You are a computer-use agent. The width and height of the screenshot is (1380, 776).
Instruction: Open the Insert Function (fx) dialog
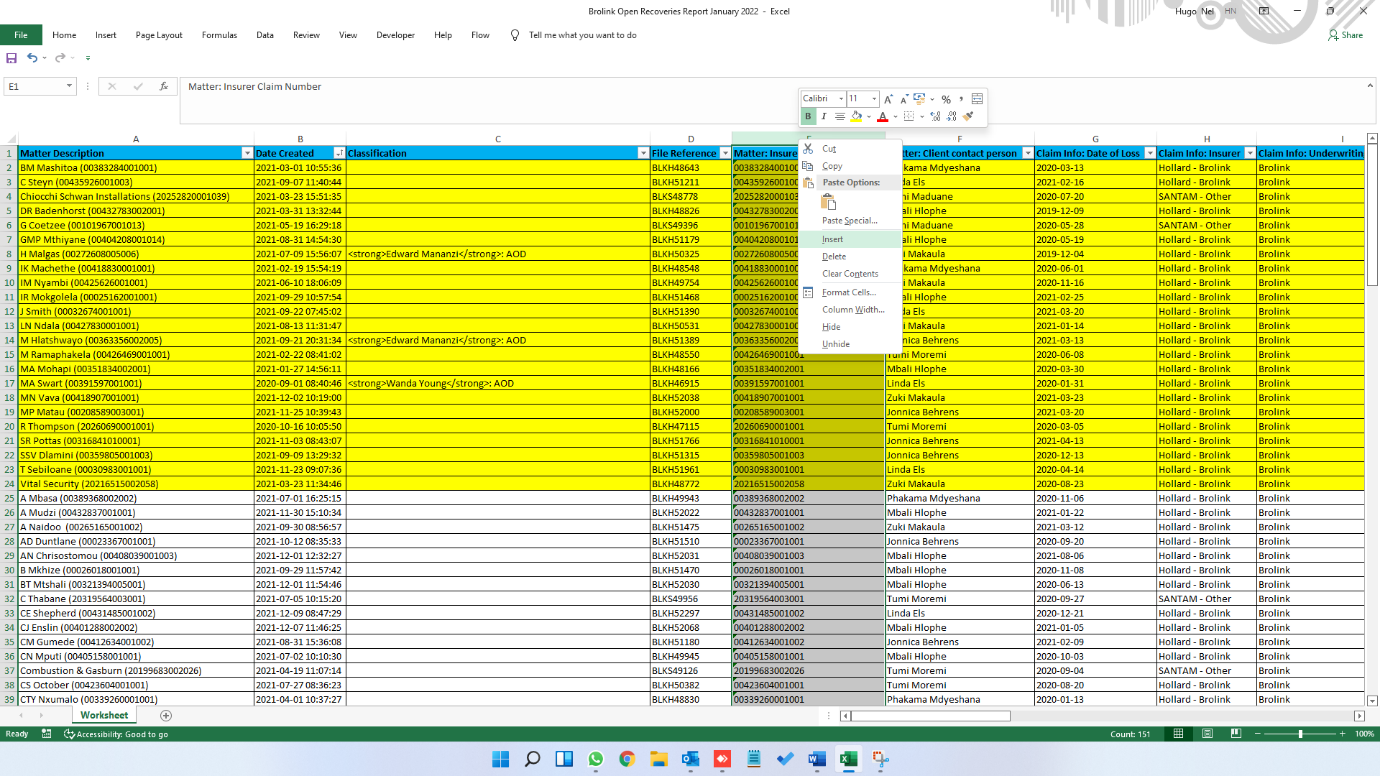tap(164, 87)
